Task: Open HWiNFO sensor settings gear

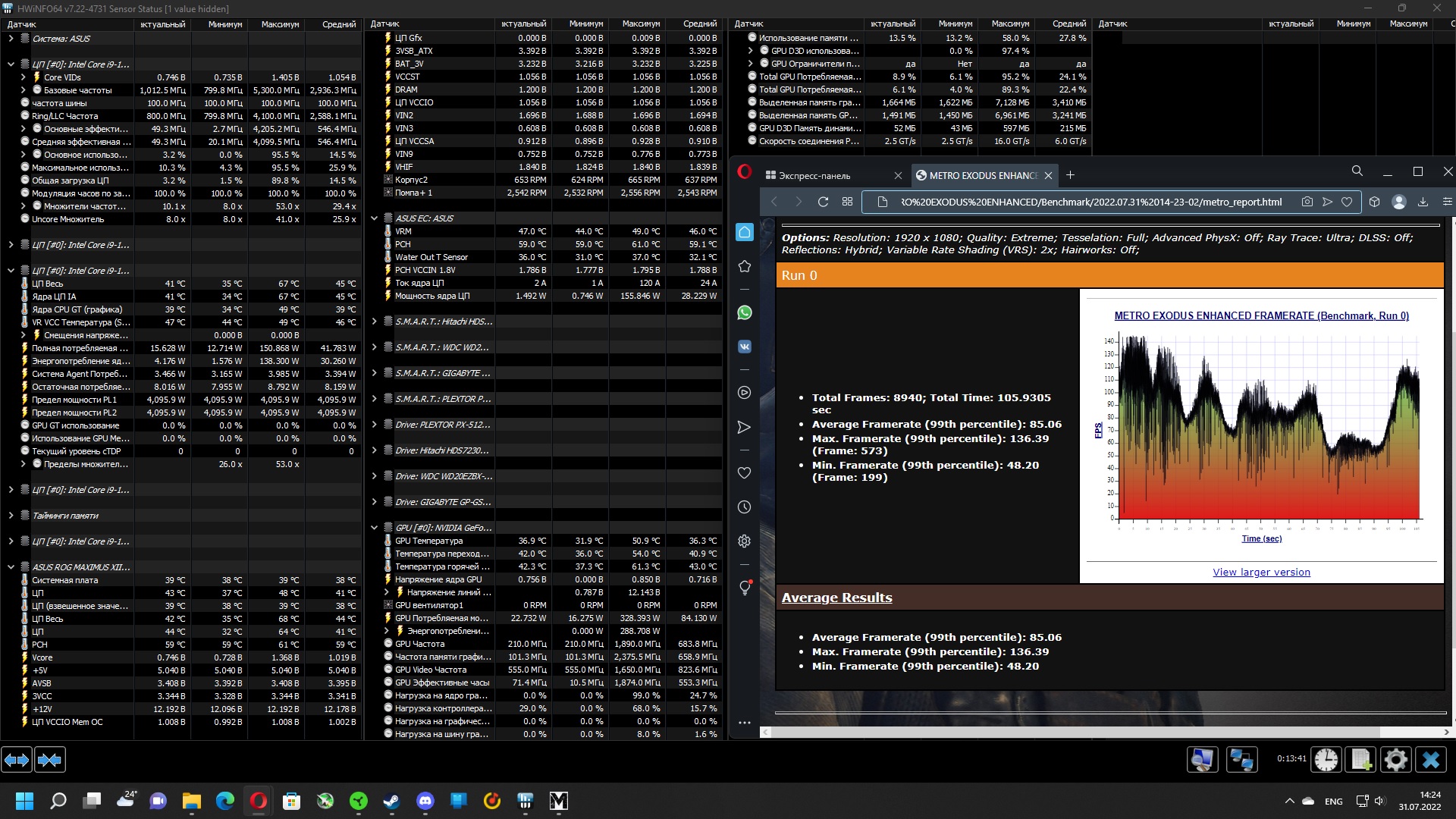Action: click(x=1395, y=759)
